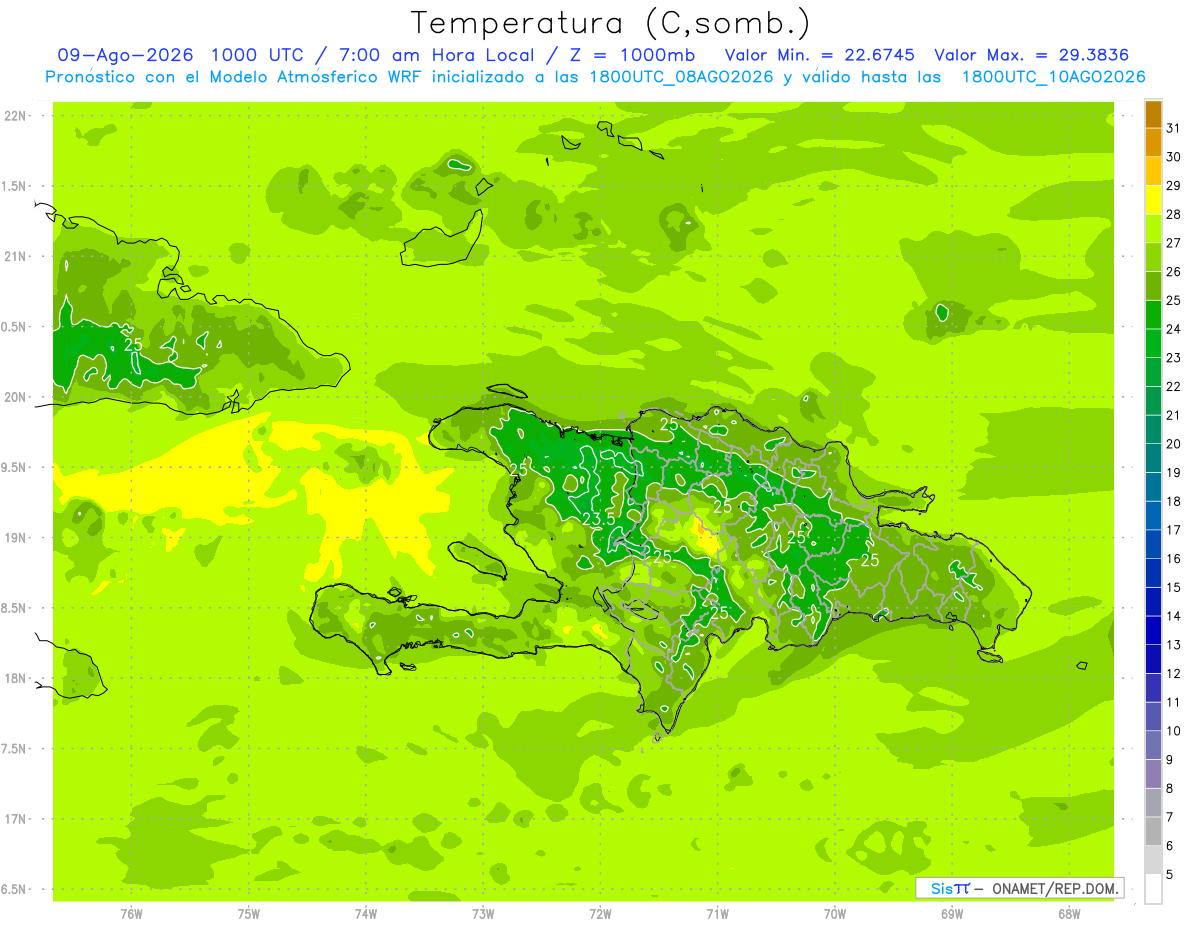Click the dark orange swatch above legend 31
This screenshot has width=1200, height=927.
click(1153, 115)
